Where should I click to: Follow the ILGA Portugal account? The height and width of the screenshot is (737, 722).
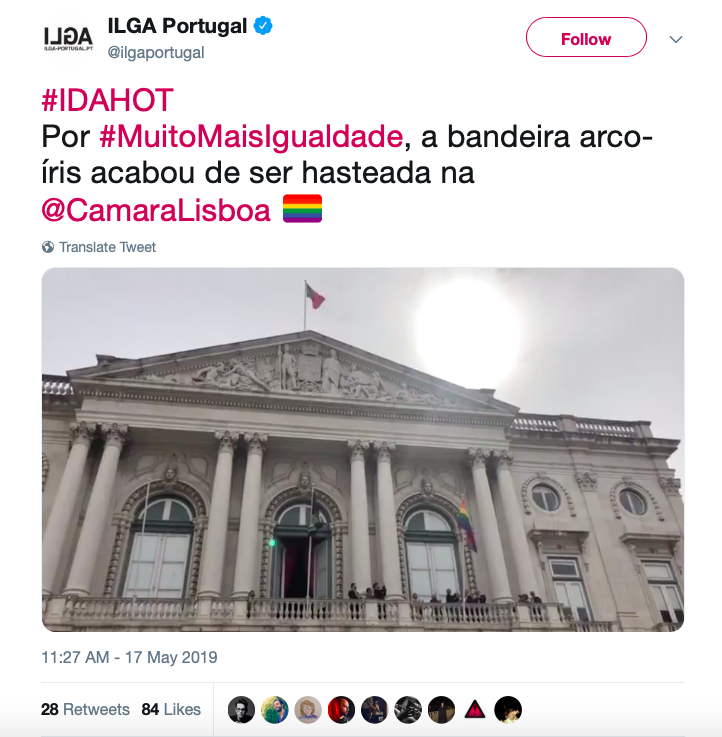586,38
